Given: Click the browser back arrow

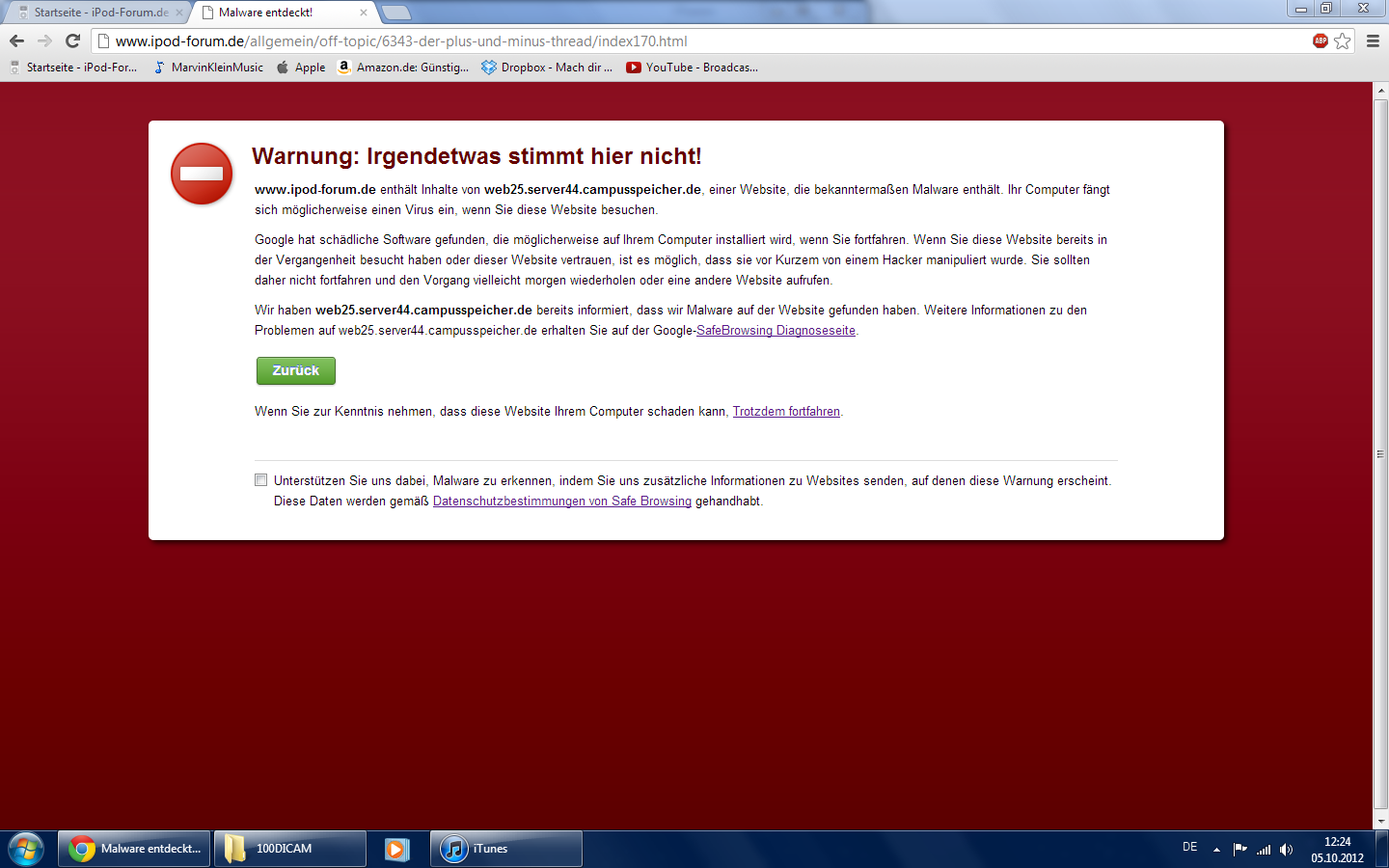Looking at the screenshot, I should click(16, 41).
